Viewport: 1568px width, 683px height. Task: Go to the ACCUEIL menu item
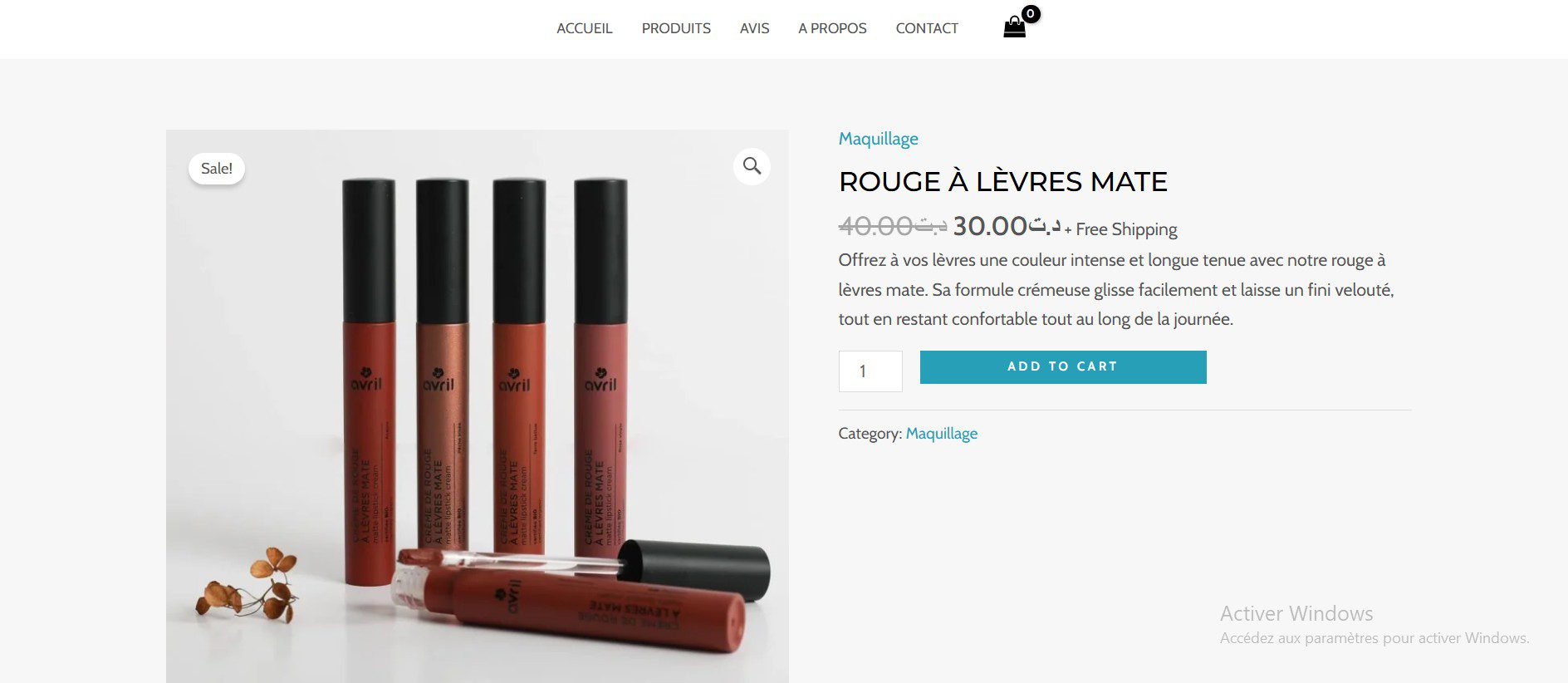(x=585, y=28)
